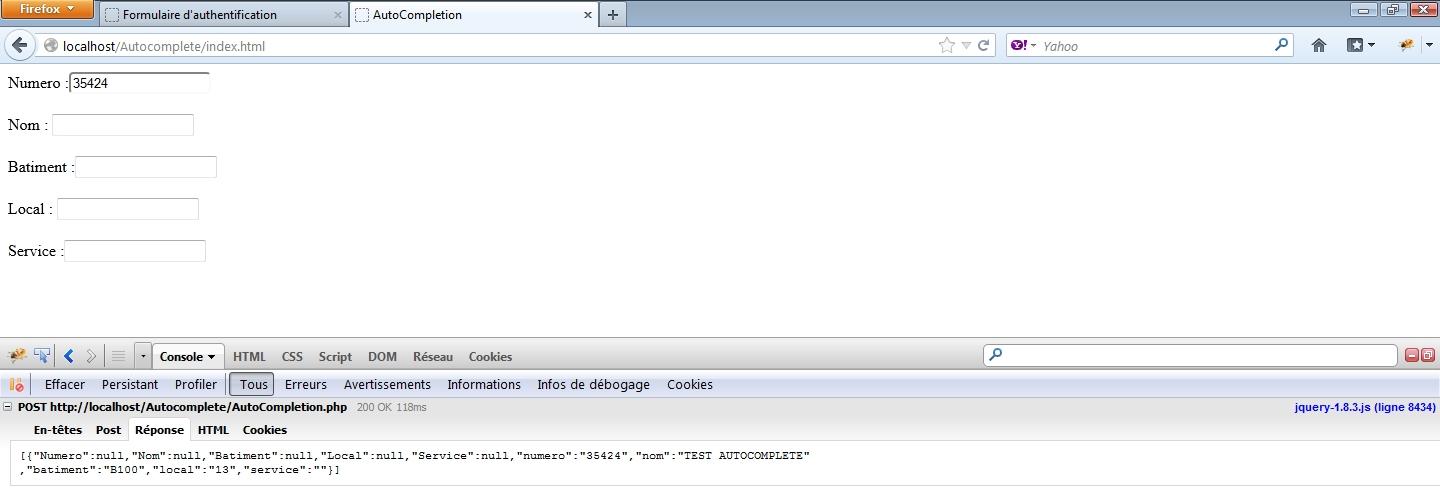Click Firebug's blue back arrow
This screenshot has width=1440, height=496.
pos(68,356)
